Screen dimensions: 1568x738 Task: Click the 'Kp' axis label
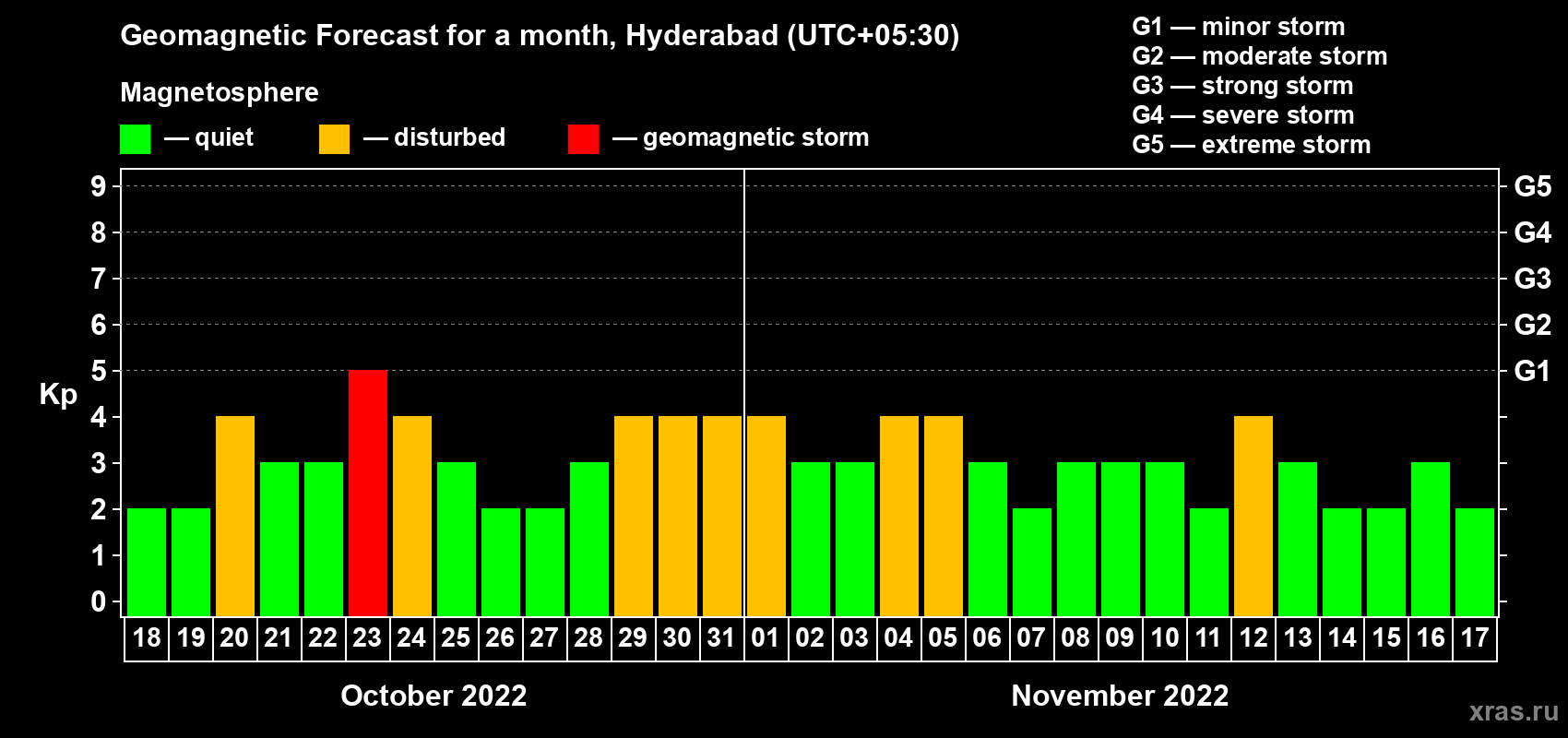58,395
